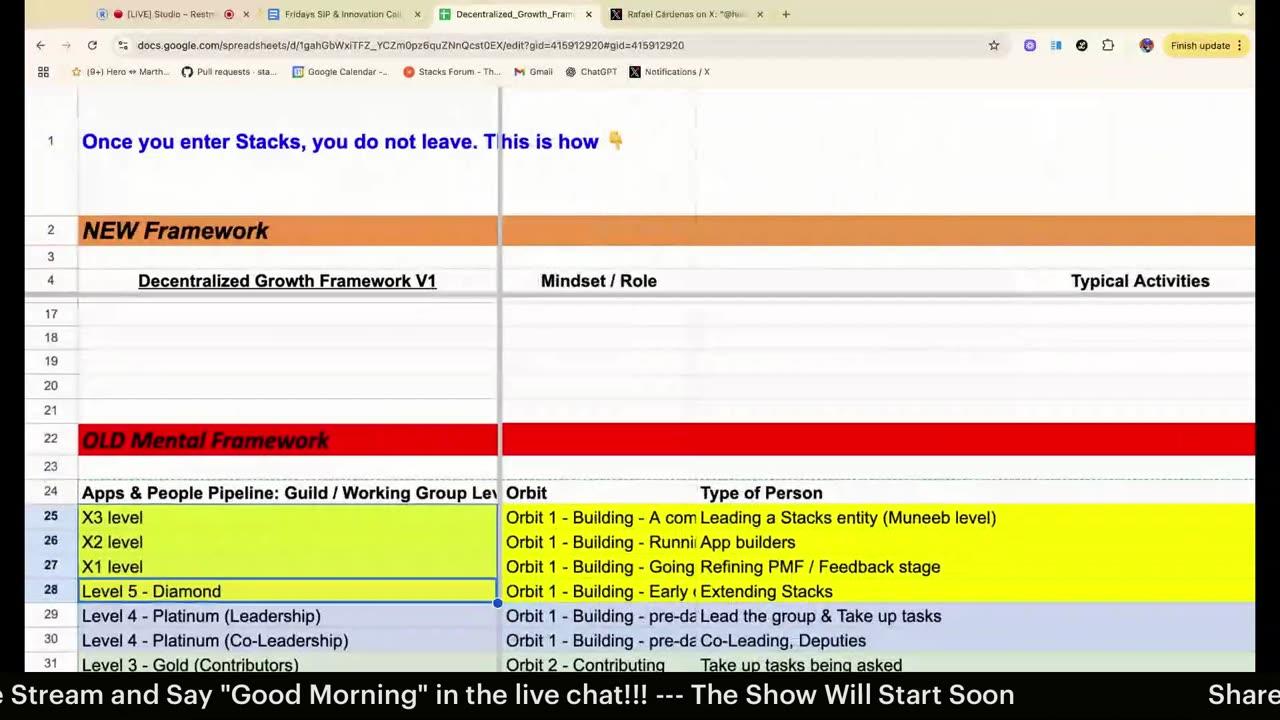Viewport: 1280px width, 720px height.
Task: Open the ChatGPT bookmark
Action: point(591,72)
